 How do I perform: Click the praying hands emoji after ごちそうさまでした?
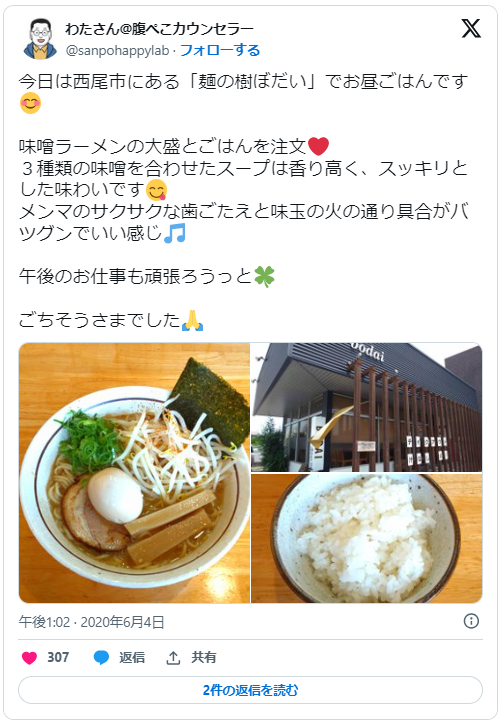click(x=192, y=320)
